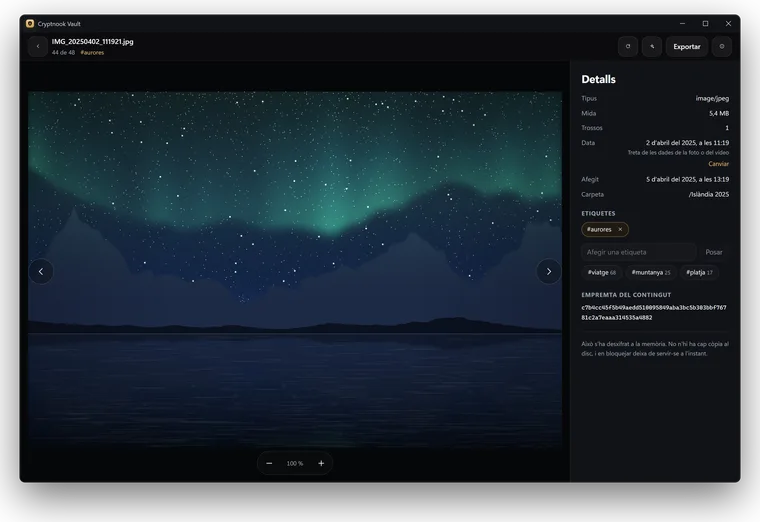Click the size value 5,4 MB

click(x=719, y=113)
